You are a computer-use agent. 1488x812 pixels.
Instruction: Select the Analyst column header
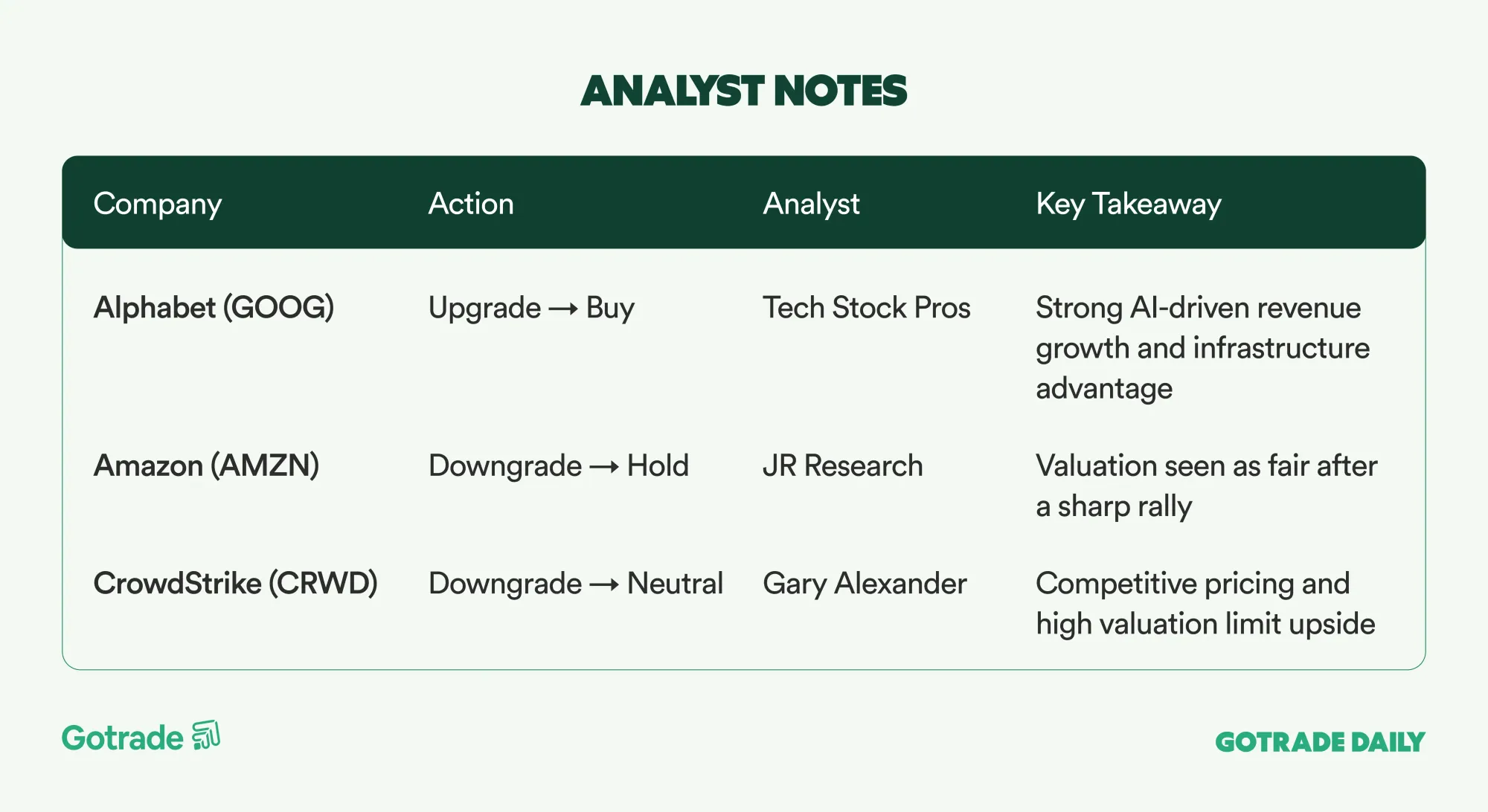coord(811,204)
